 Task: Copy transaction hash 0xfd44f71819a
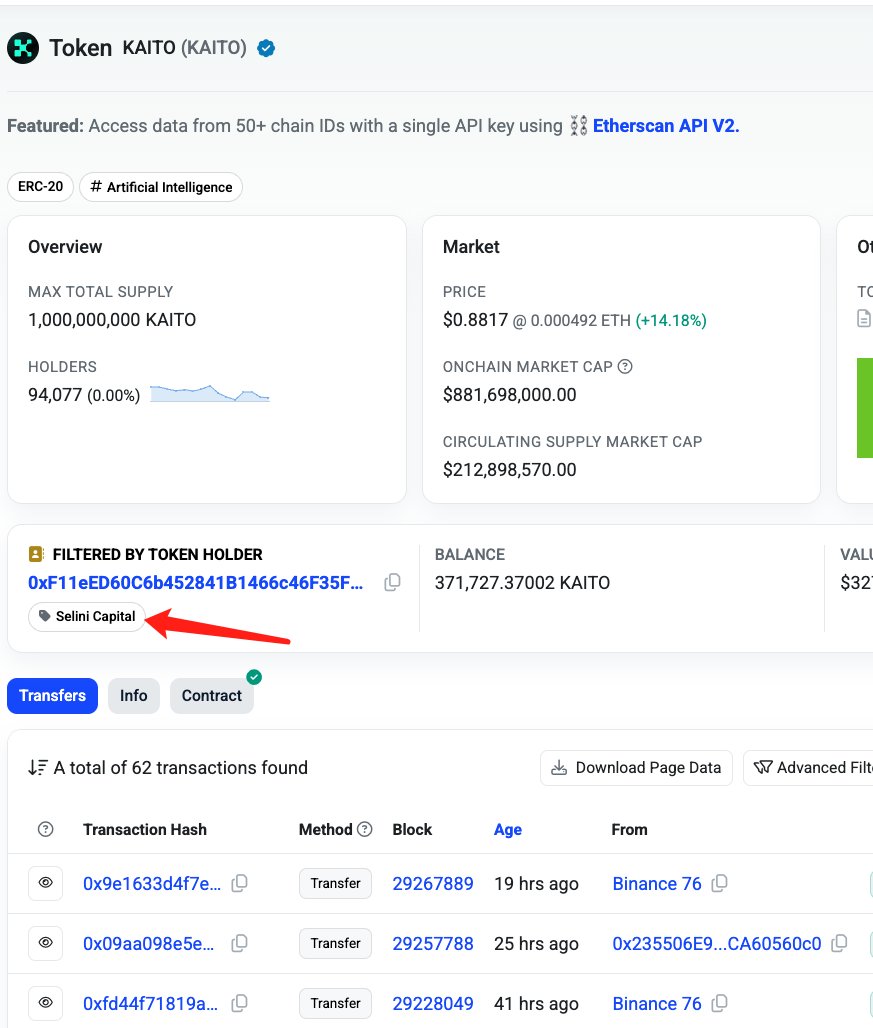click(240, 1003)
